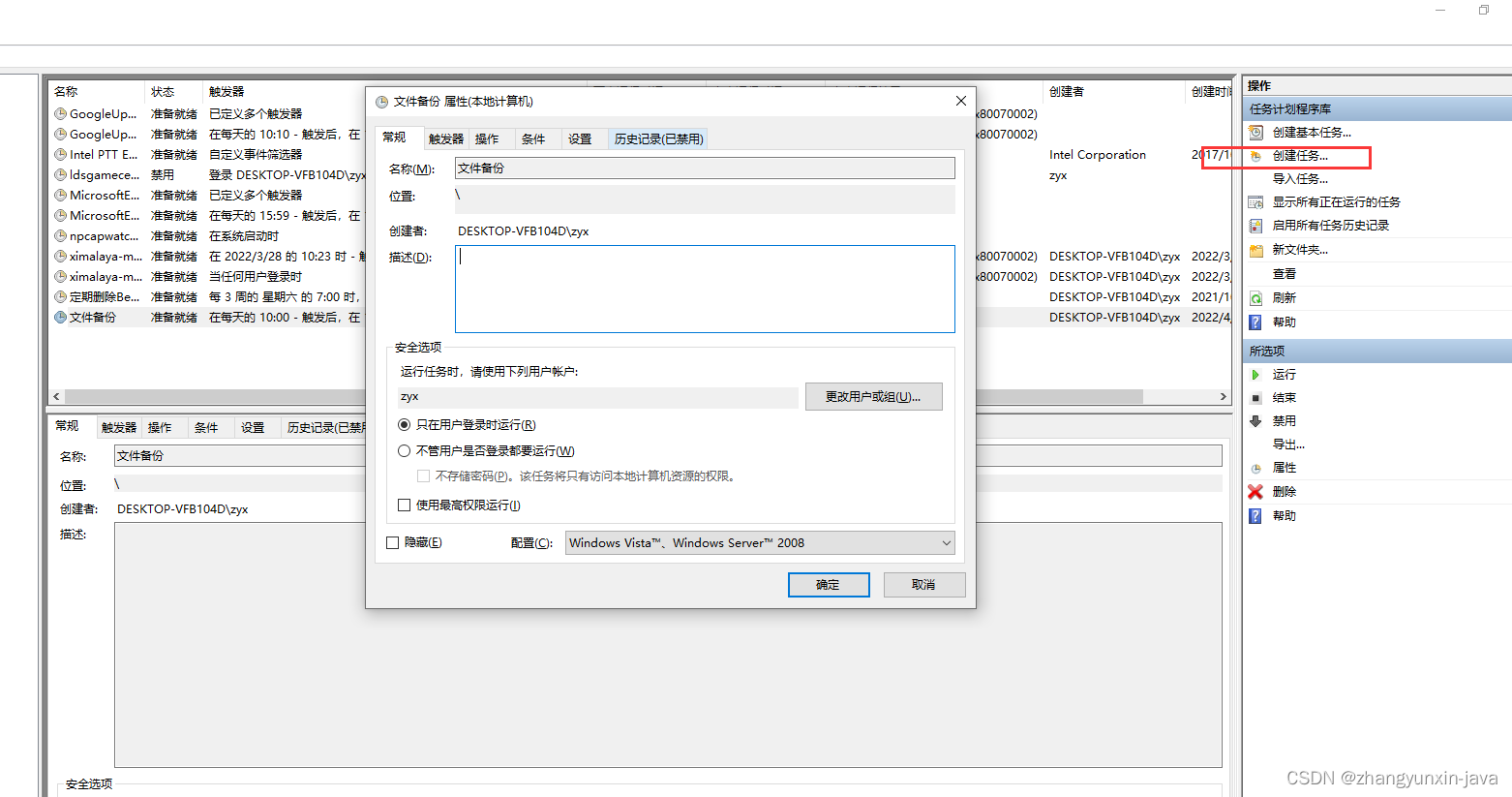
Task: Click the 描述 text area in the dialog
Action: [705, 289]
